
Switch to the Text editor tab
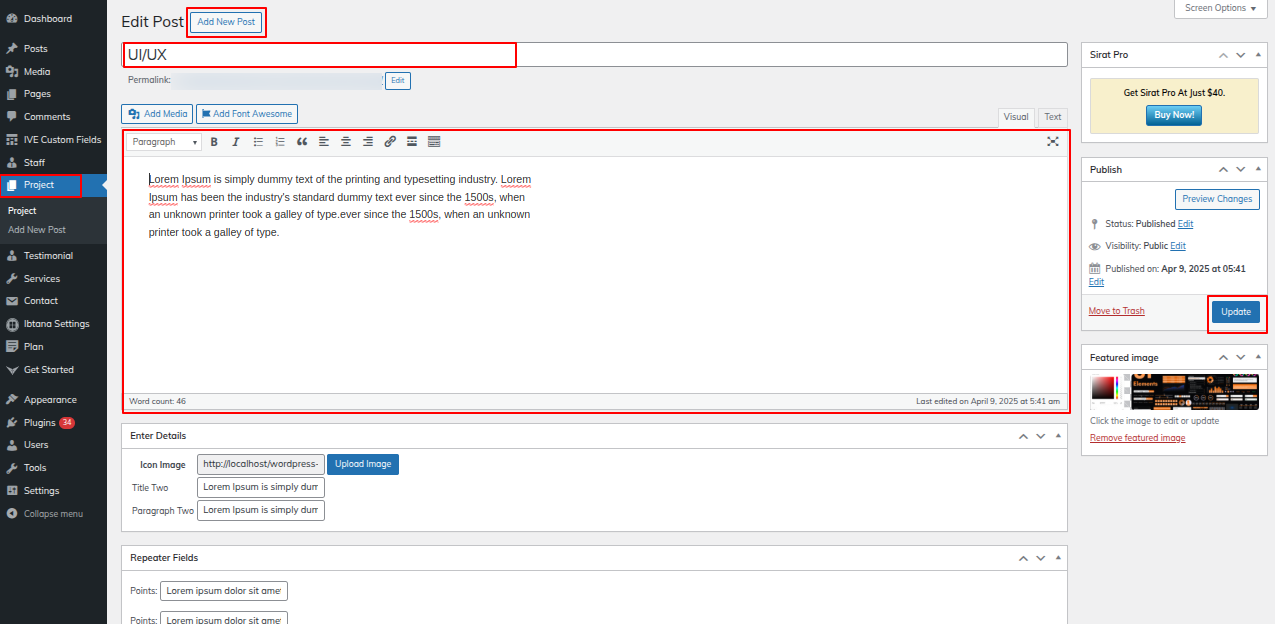(1052, 117)
